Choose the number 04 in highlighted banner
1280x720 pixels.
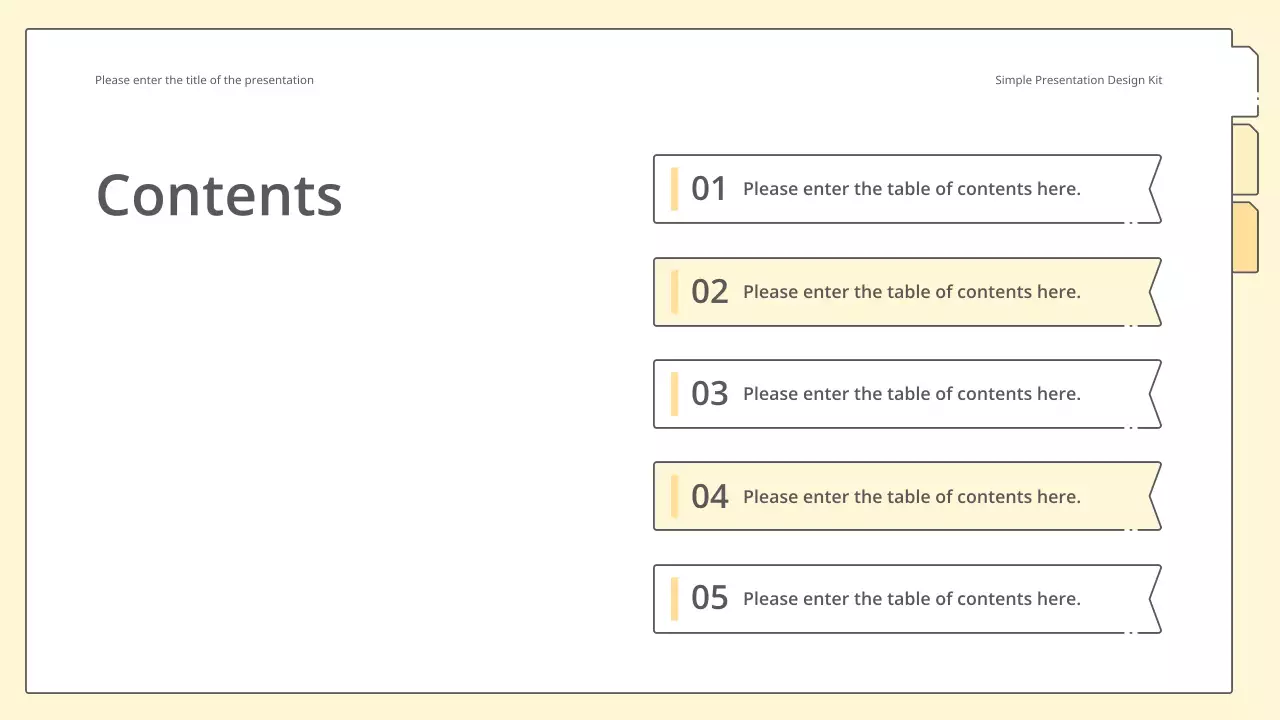click(x=709, y=497)
